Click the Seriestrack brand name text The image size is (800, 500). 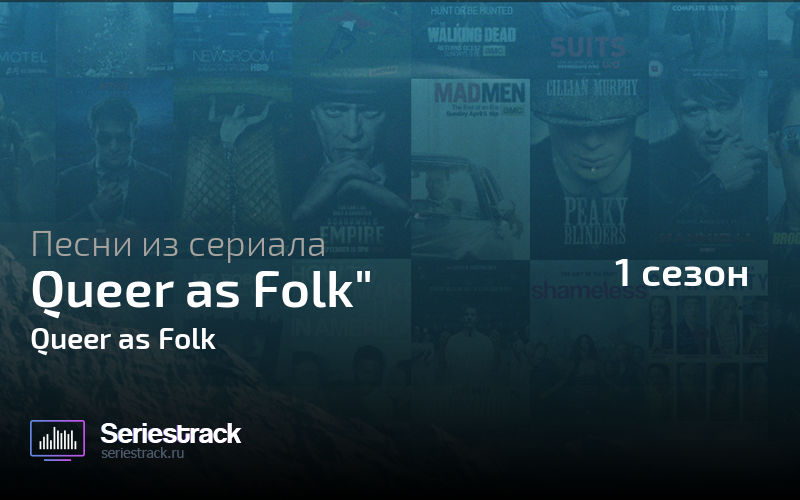click(x=170, y=434)
